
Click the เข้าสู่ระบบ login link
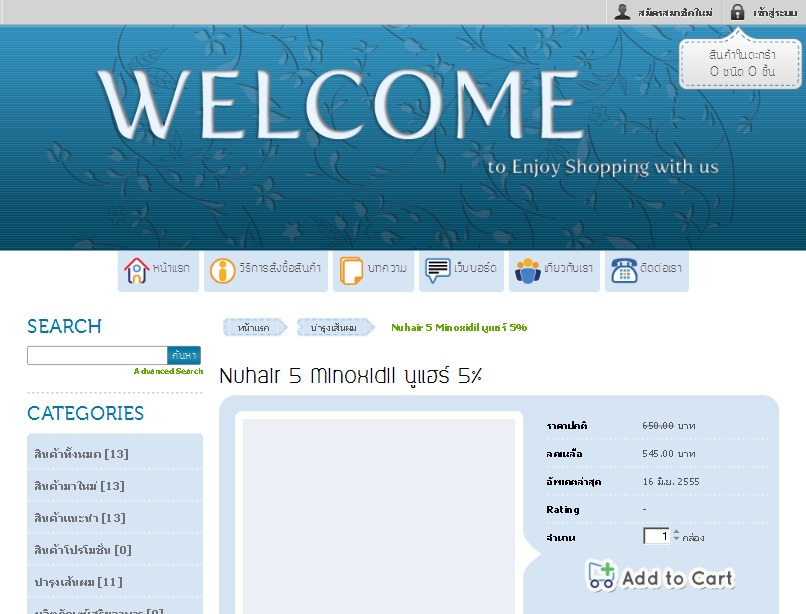click(775, 12)
